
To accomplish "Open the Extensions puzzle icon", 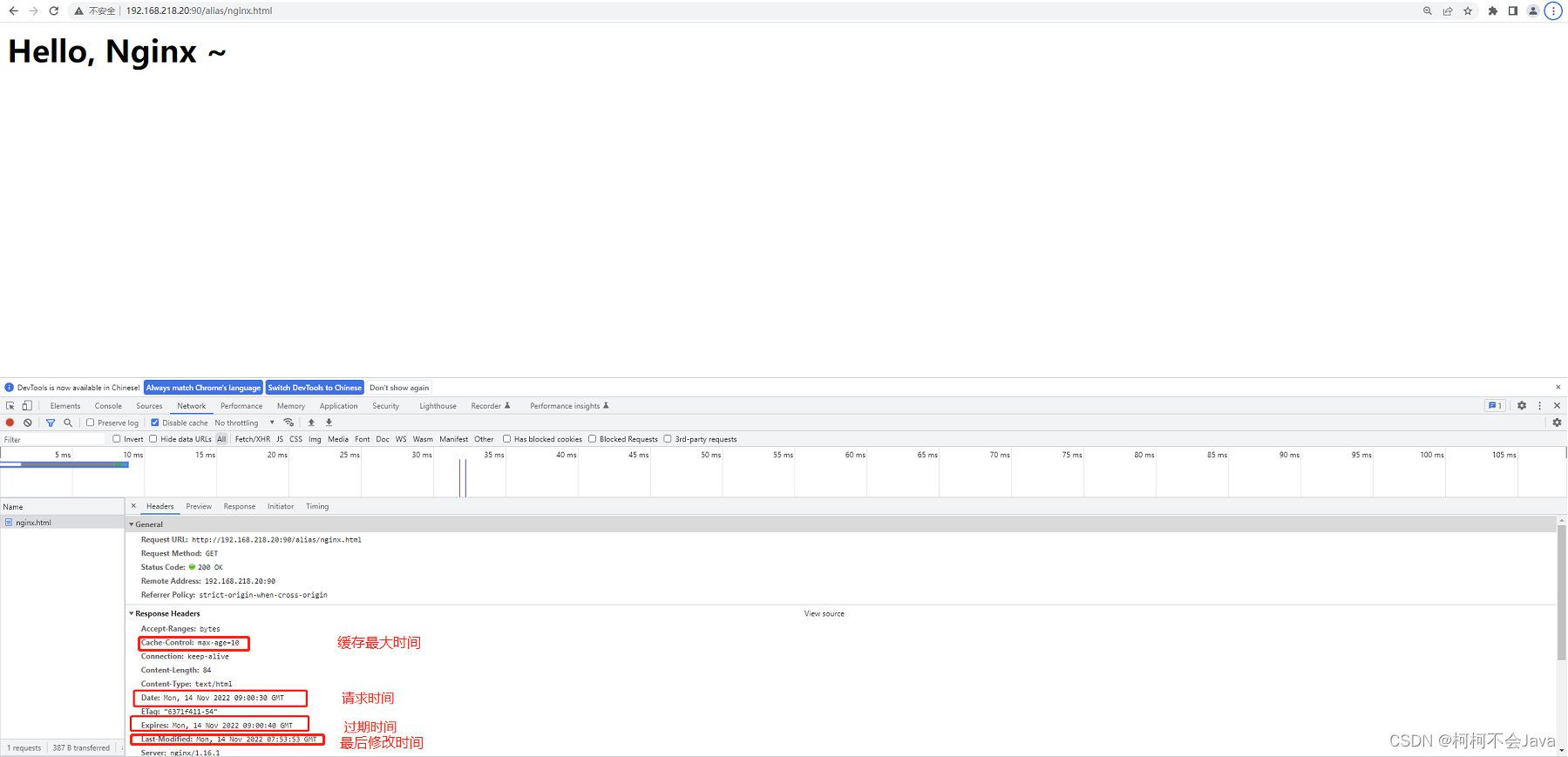I will tap(1493, 11).
